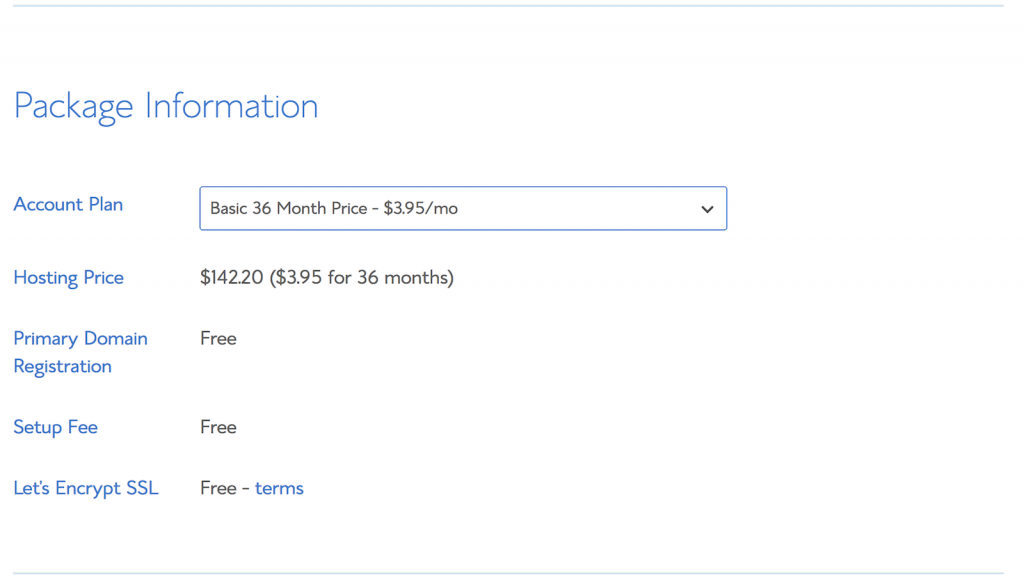
Task: Click the Primary Domain label text
Action: point(80,338)
